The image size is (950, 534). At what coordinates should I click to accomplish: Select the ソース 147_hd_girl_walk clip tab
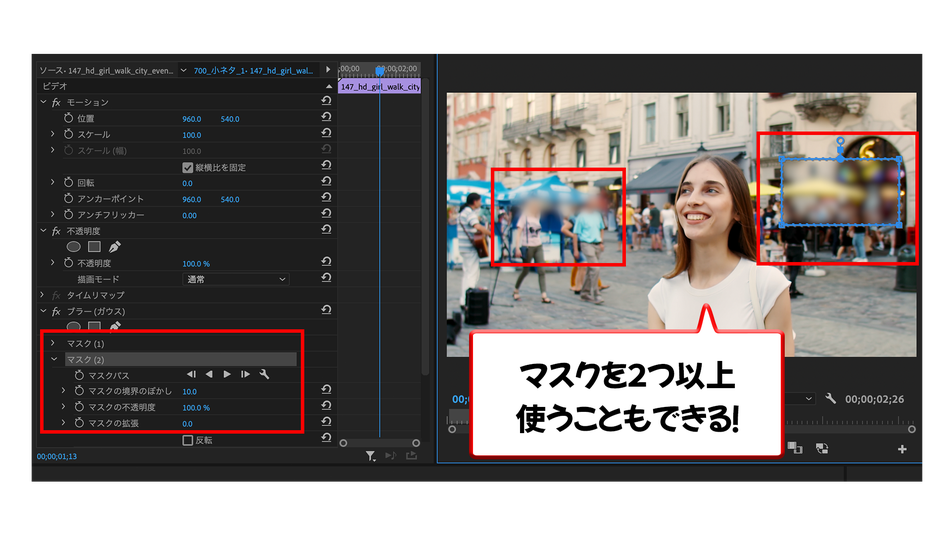click(106, 70)
